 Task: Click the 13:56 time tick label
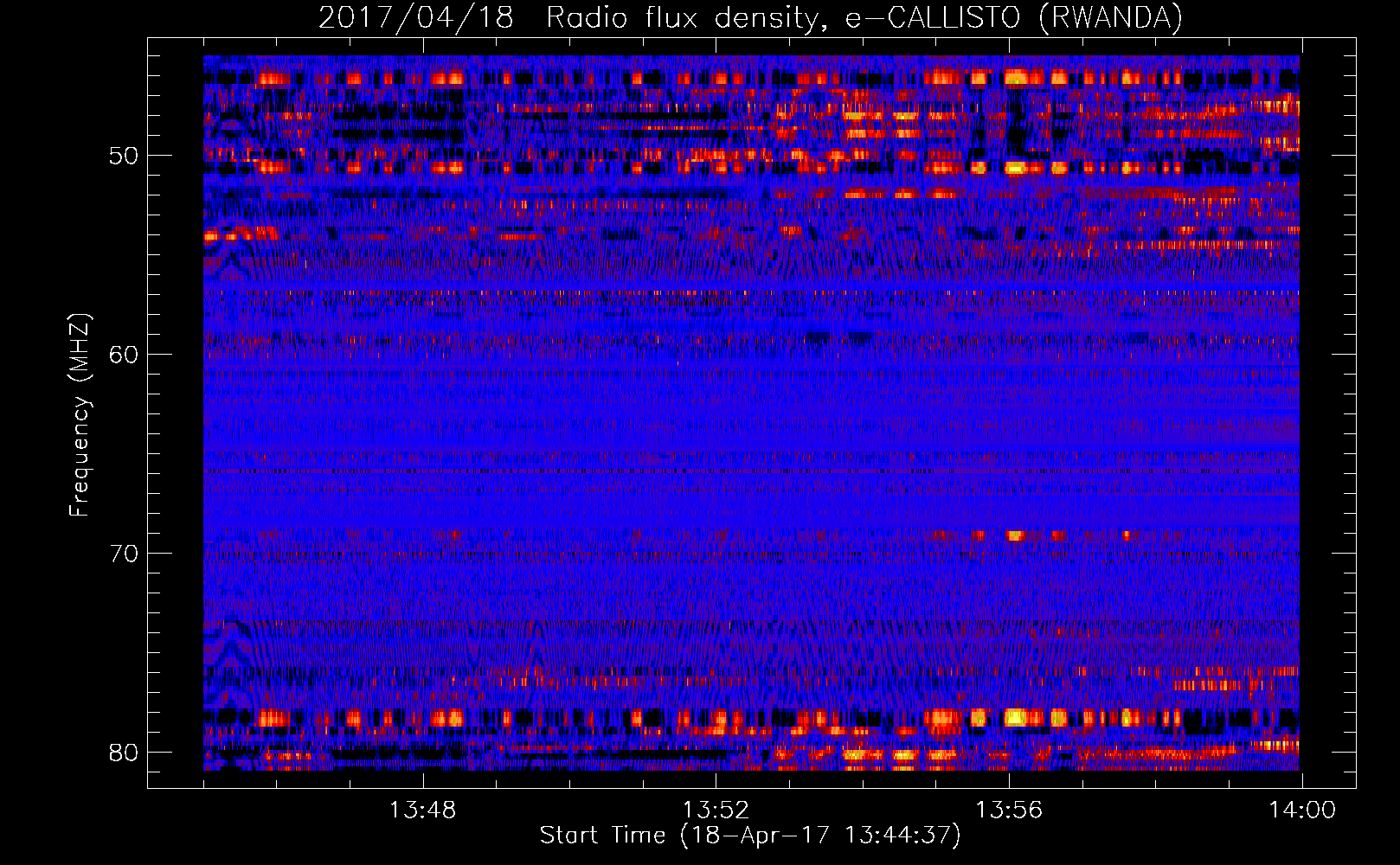(x=1009, y=811)
